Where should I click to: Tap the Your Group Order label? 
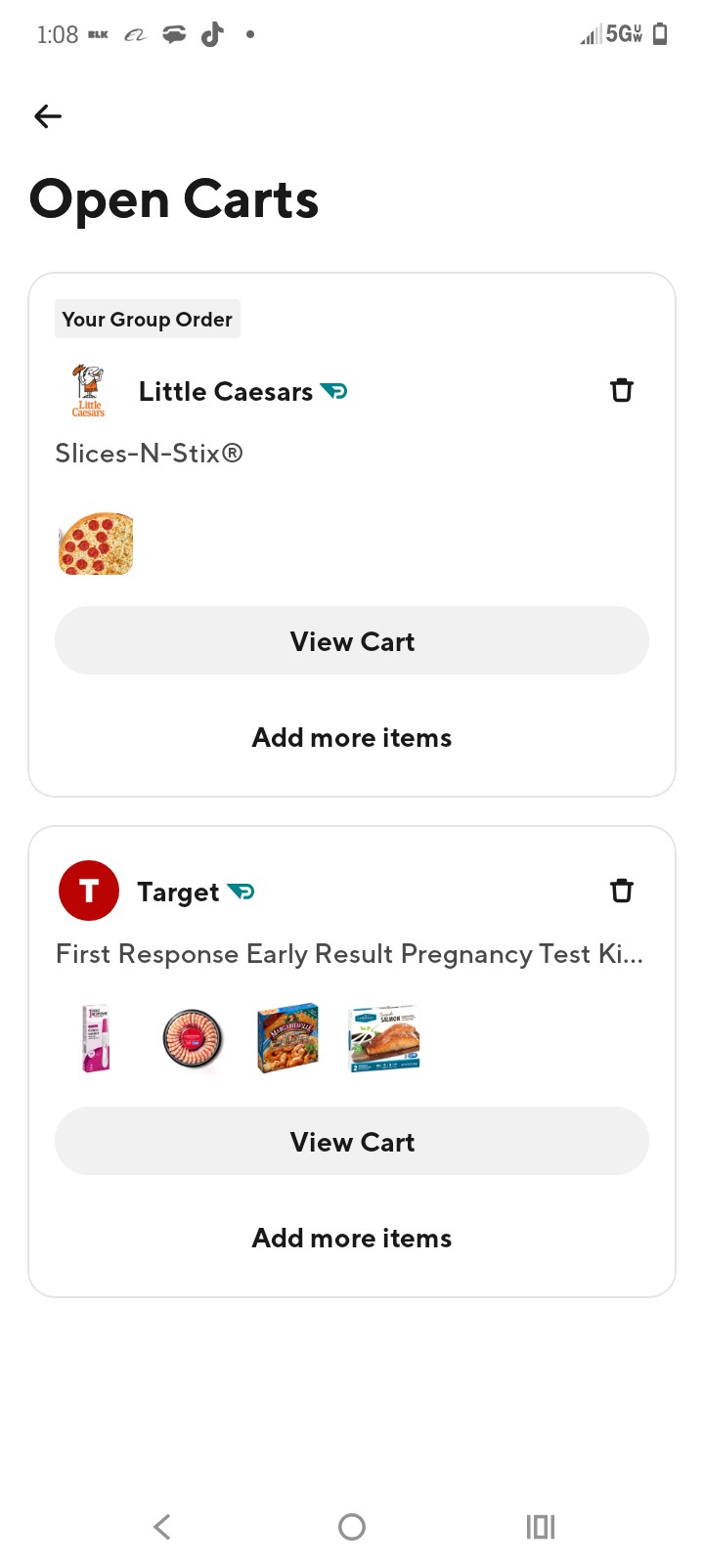pos(148,319)
